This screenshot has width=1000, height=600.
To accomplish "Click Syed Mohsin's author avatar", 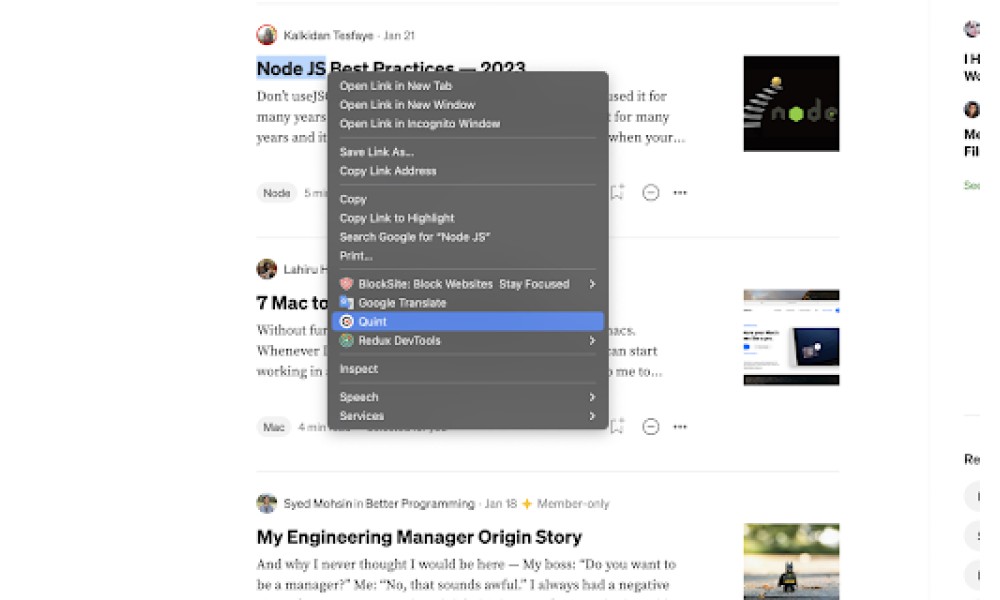I will click(x=267, y=503).
